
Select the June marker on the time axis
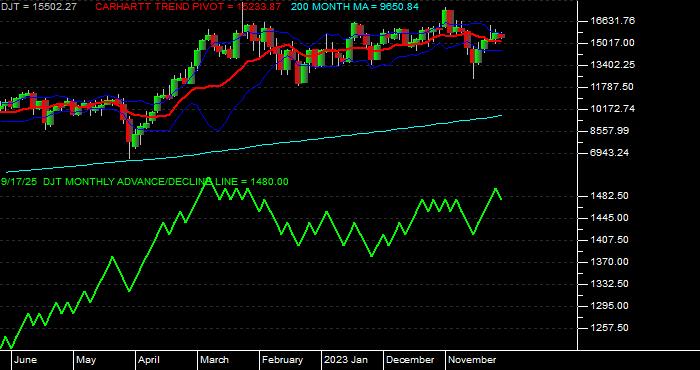pyautogui.click(x=25, y=360)
